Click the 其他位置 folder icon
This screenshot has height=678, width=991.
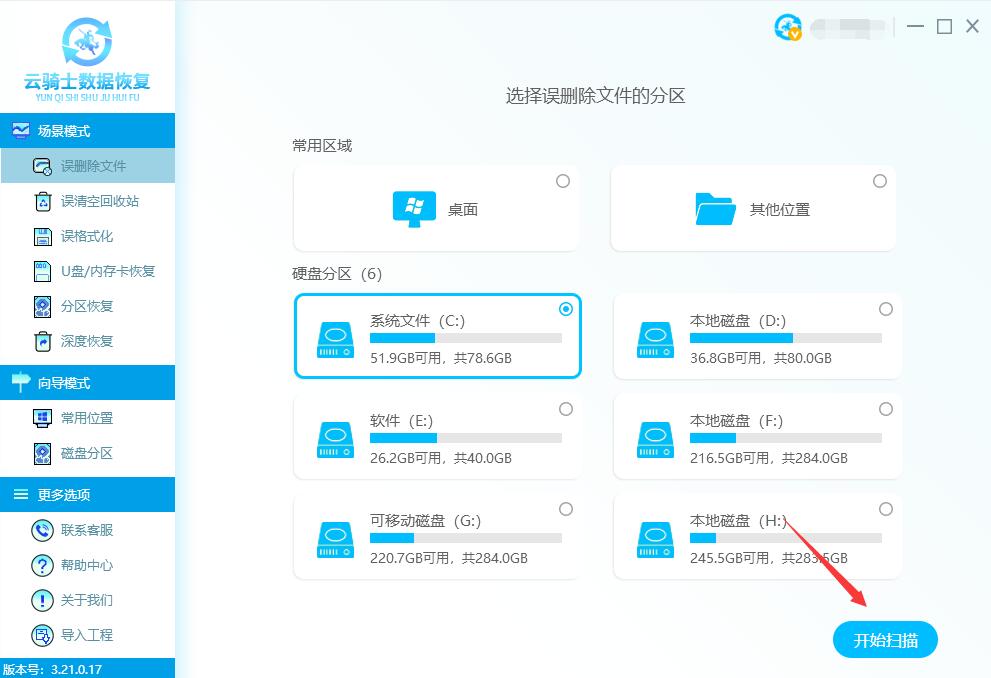pyautogui.click(x=715, y=209)
